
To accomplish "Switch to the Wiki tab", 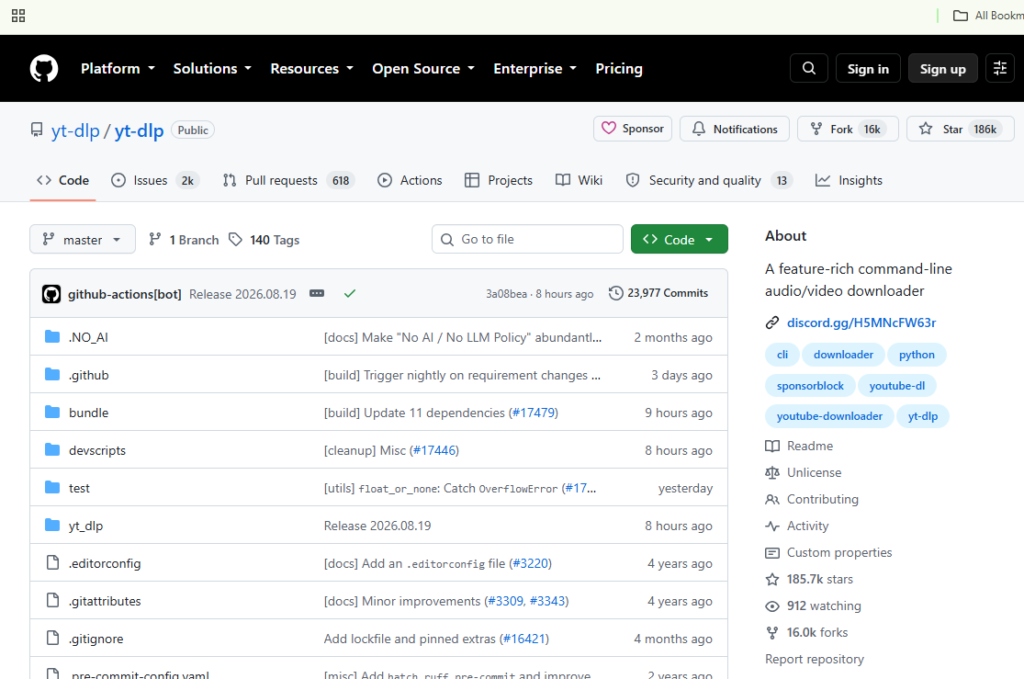I will 579,181.
